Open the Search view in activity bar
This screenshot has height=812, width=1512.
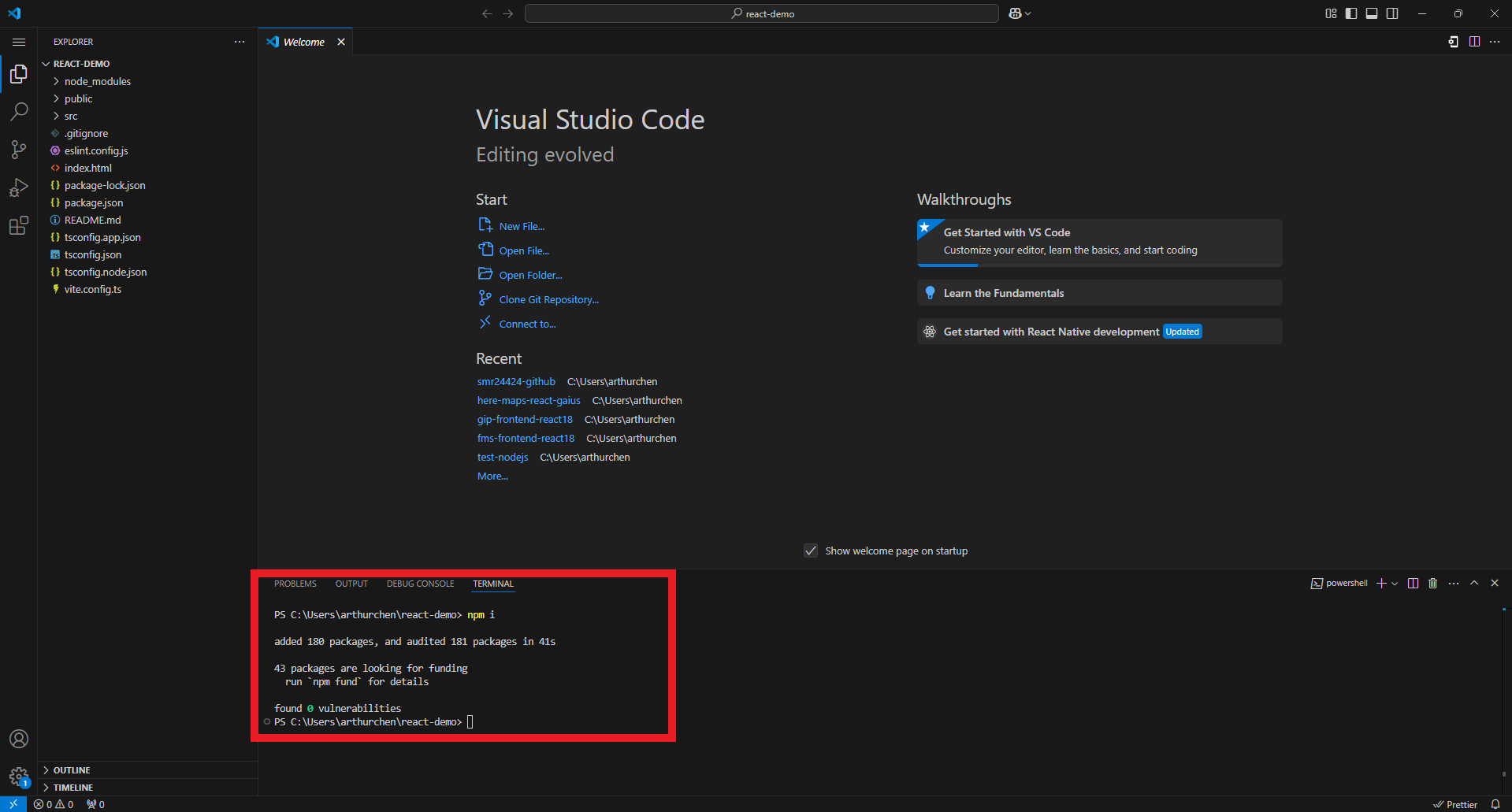[19, 112]
